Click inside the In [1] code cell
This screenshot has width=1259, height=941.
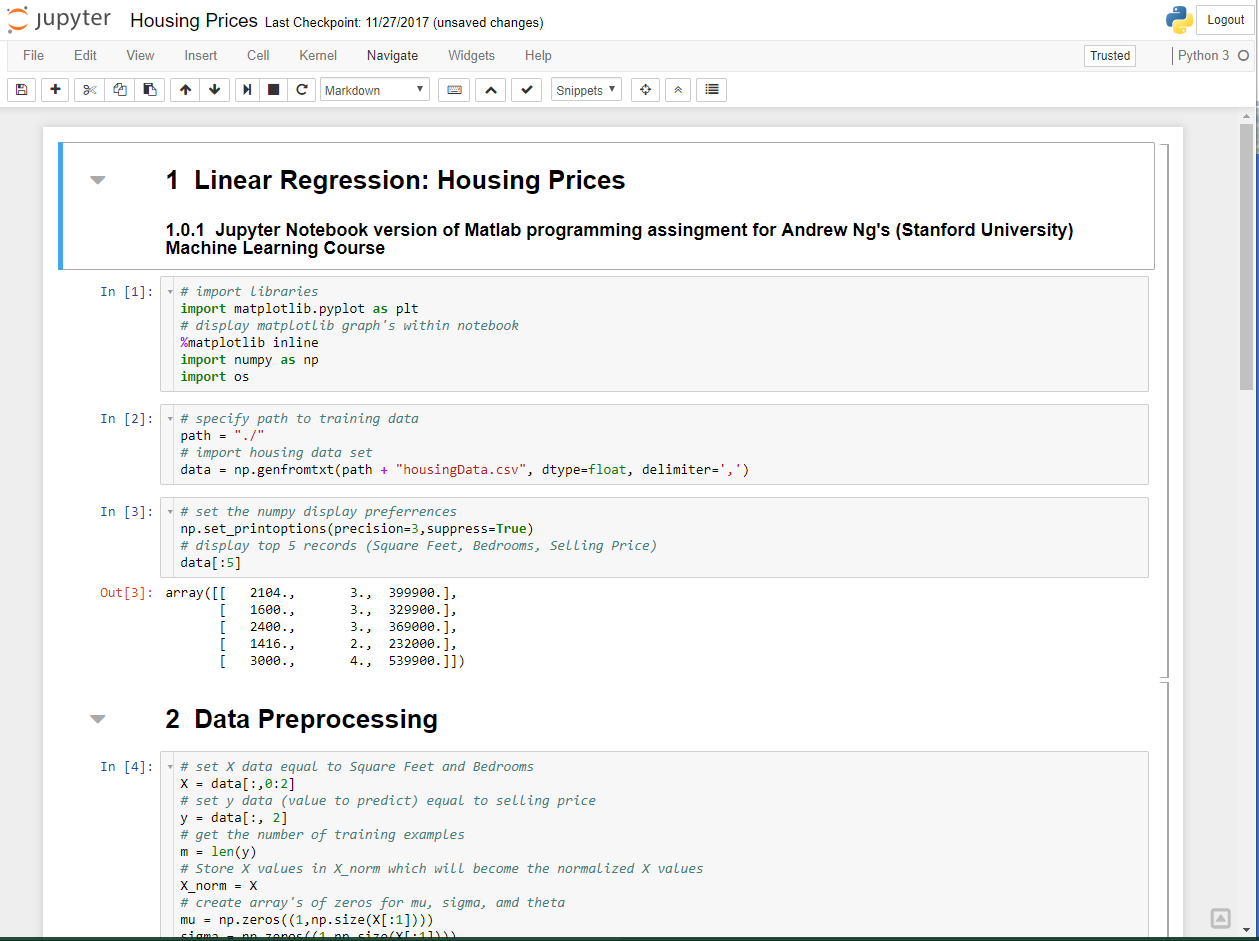coord(654,334)
